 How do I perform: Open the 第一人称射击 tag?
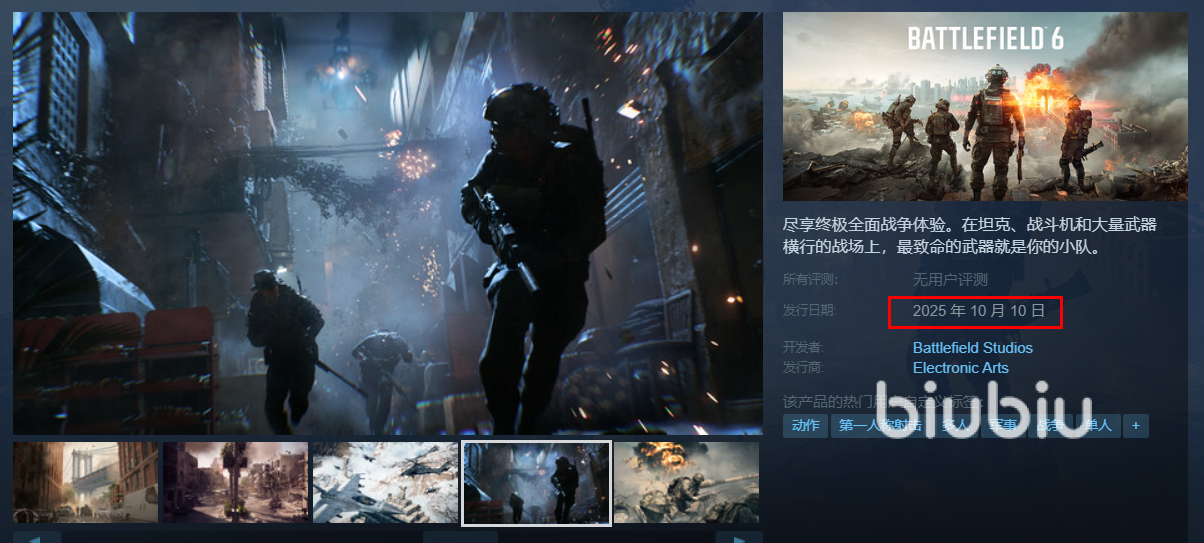pos(880,426)
